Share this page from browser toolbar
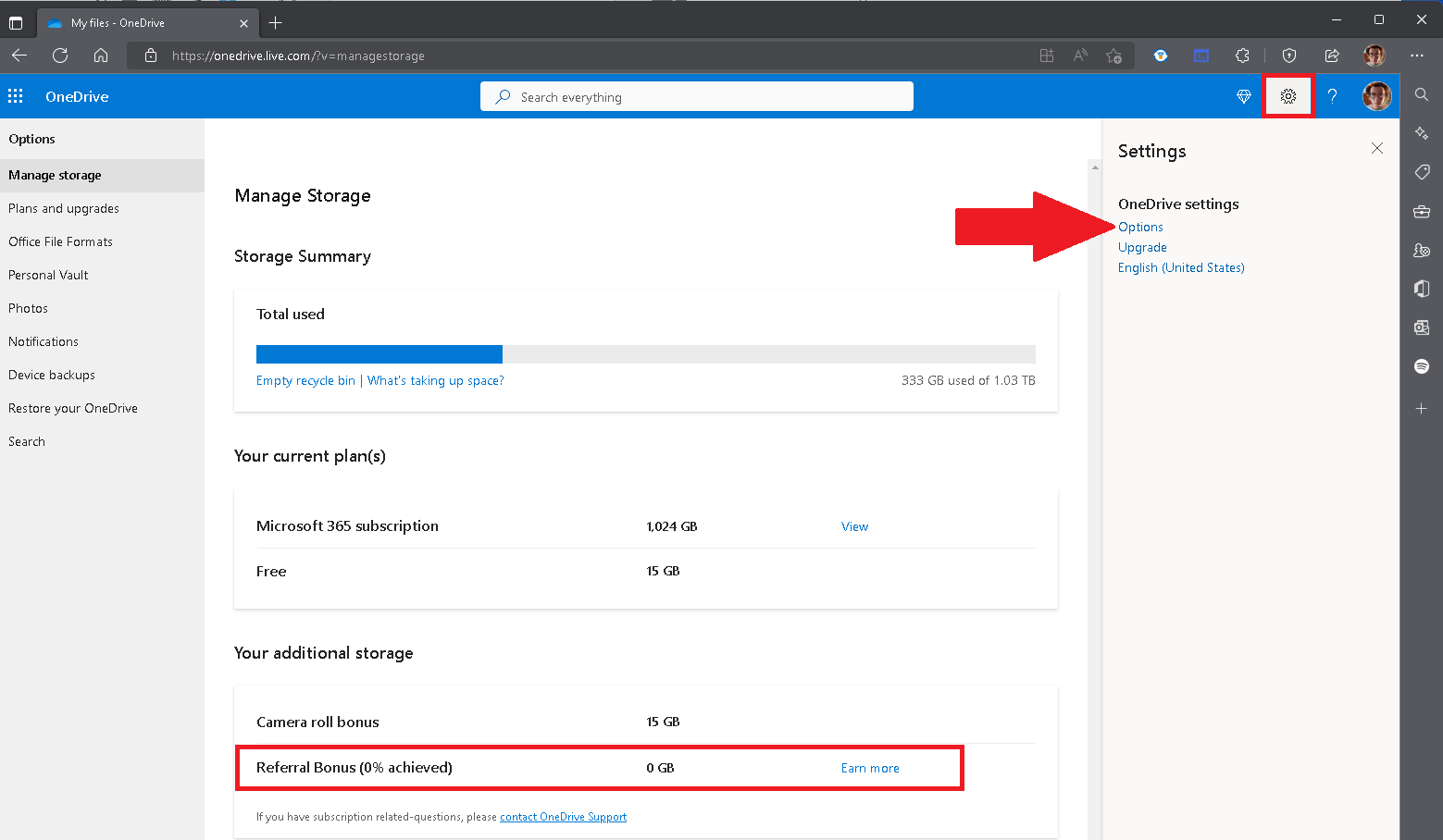 1332,56
